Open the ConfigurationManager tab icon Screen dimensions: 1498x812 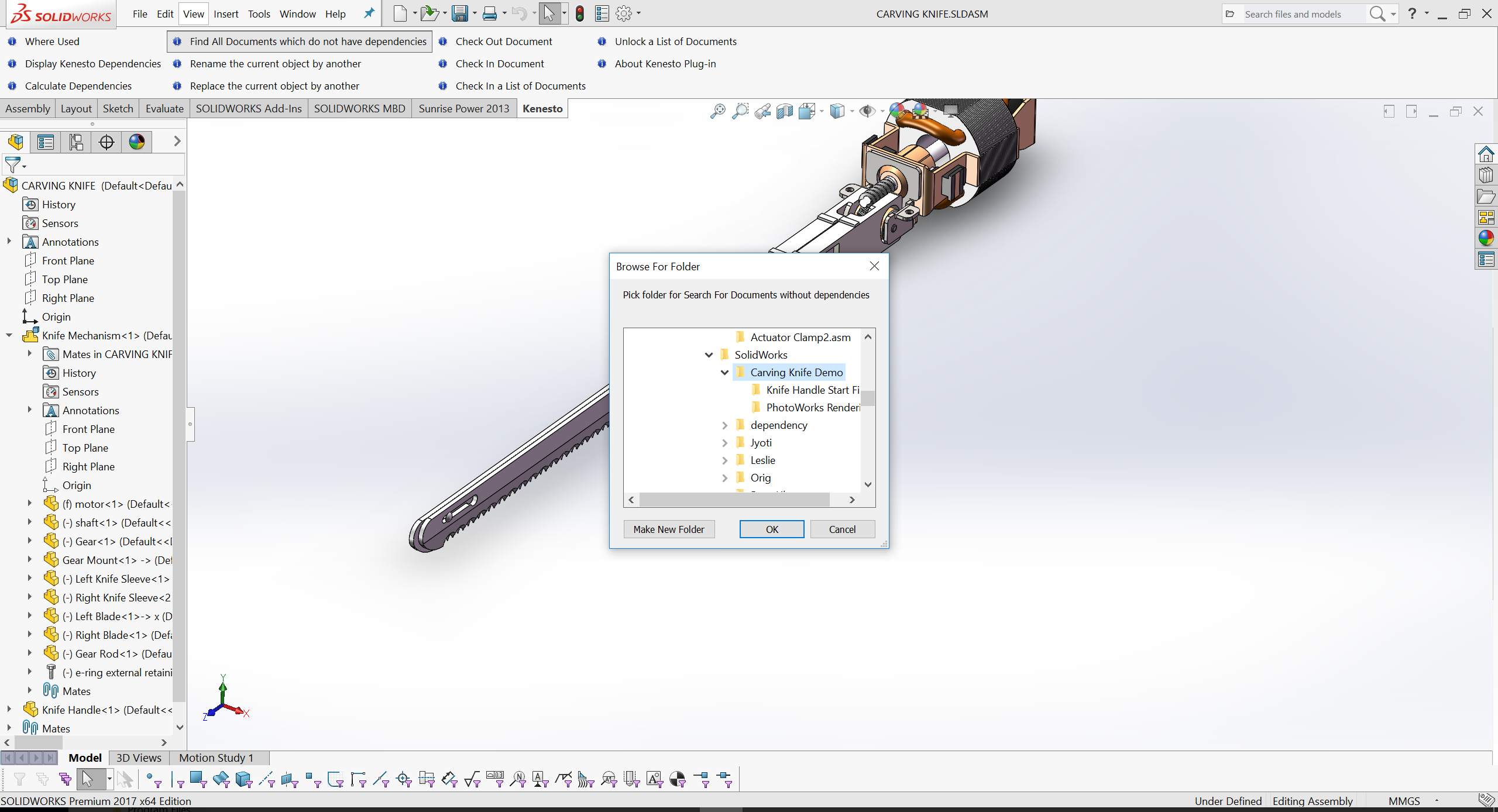pyautogui.click(x=76, y=142)
